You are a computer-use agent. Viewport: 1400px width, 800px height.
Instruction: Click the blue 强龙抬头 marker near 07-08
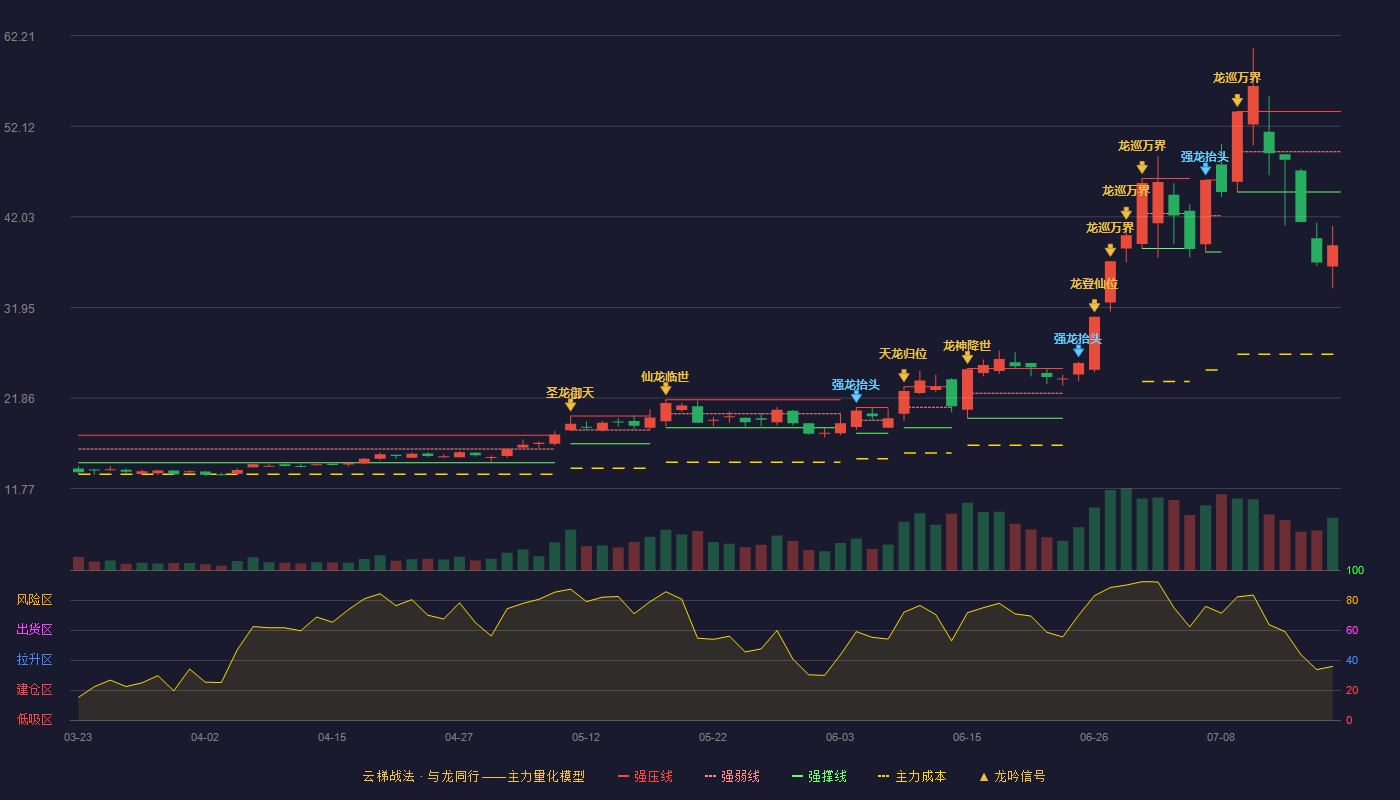(x=1206, y=169)
